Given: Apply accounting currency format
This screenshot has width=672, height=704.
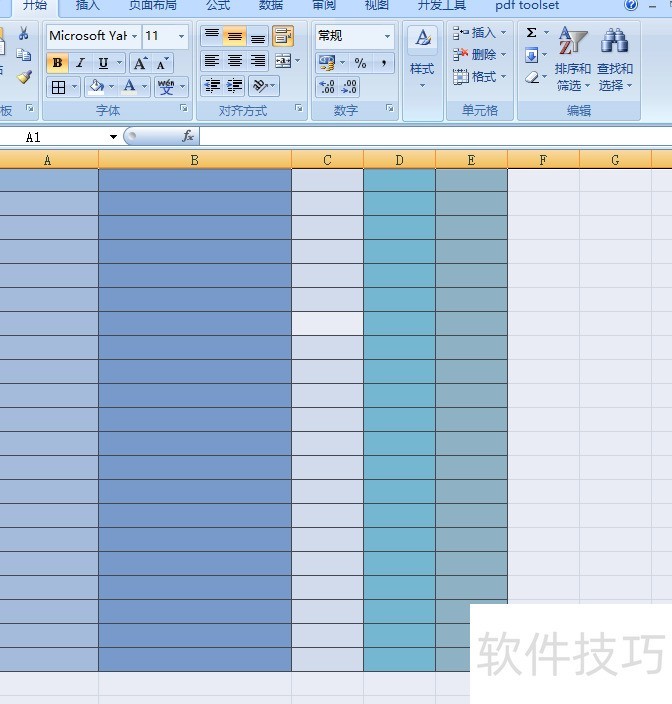Looking at the screenshot, I should 327,63.
